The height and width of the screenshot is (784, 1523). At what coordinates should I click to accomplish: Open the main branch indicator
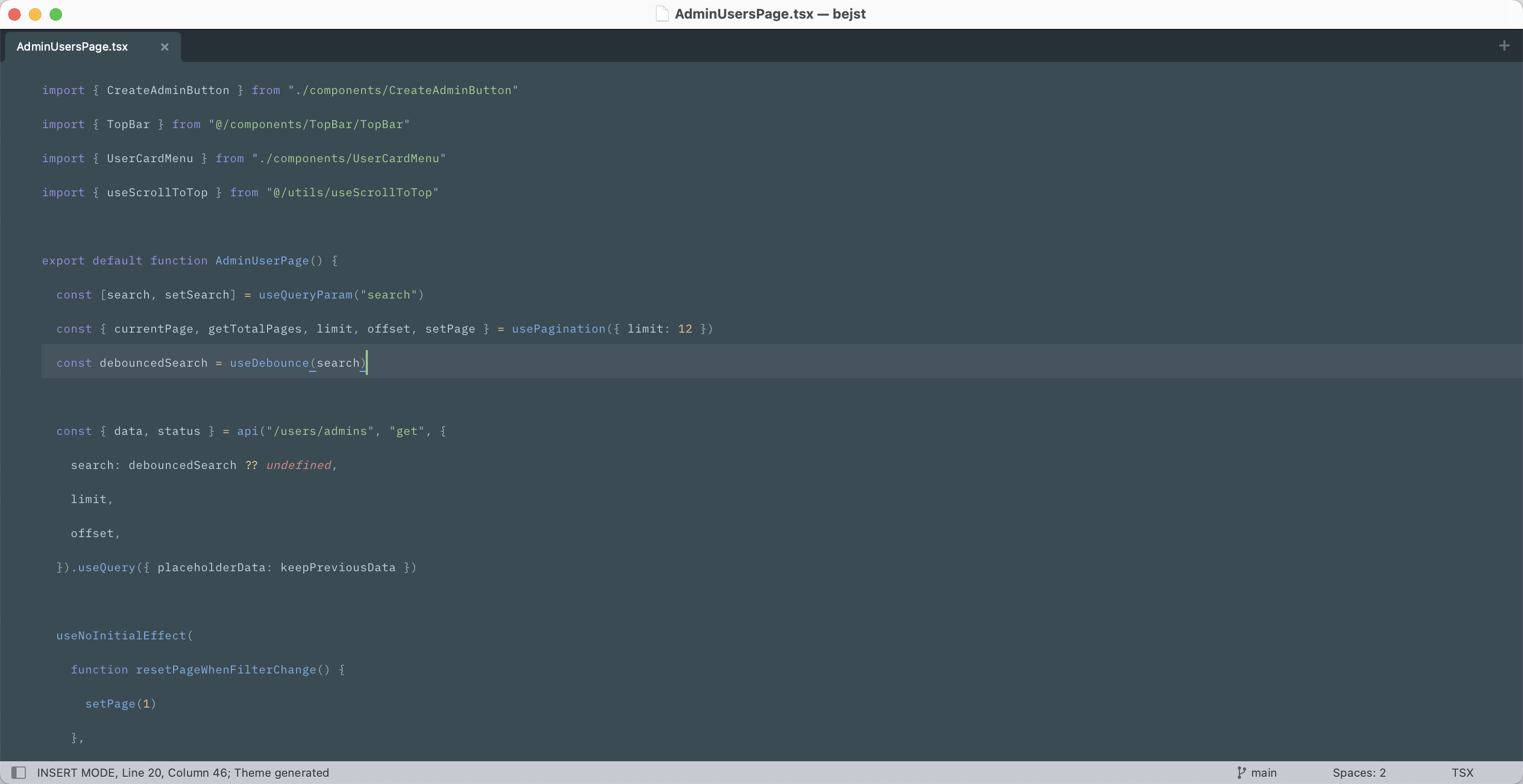(x=1264, y=772)
